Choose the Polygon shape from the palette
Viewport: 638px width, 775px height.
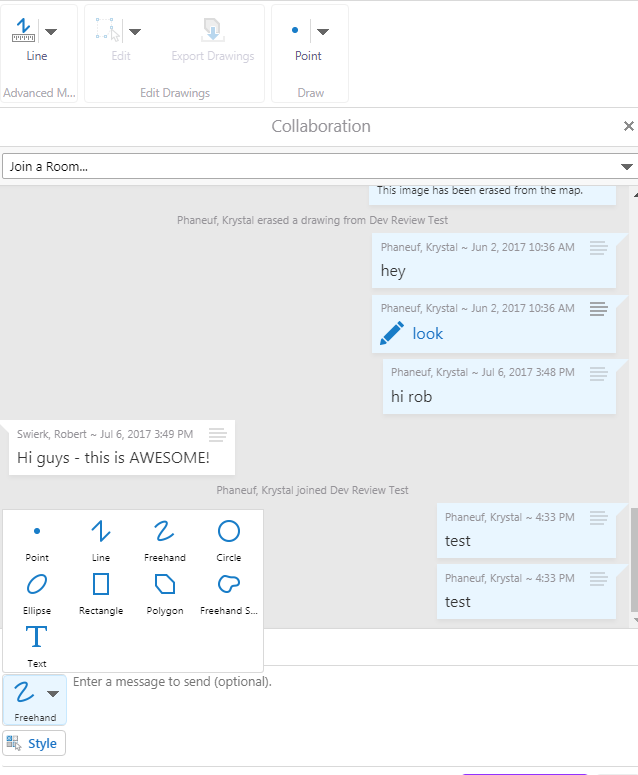click(165, 594)
